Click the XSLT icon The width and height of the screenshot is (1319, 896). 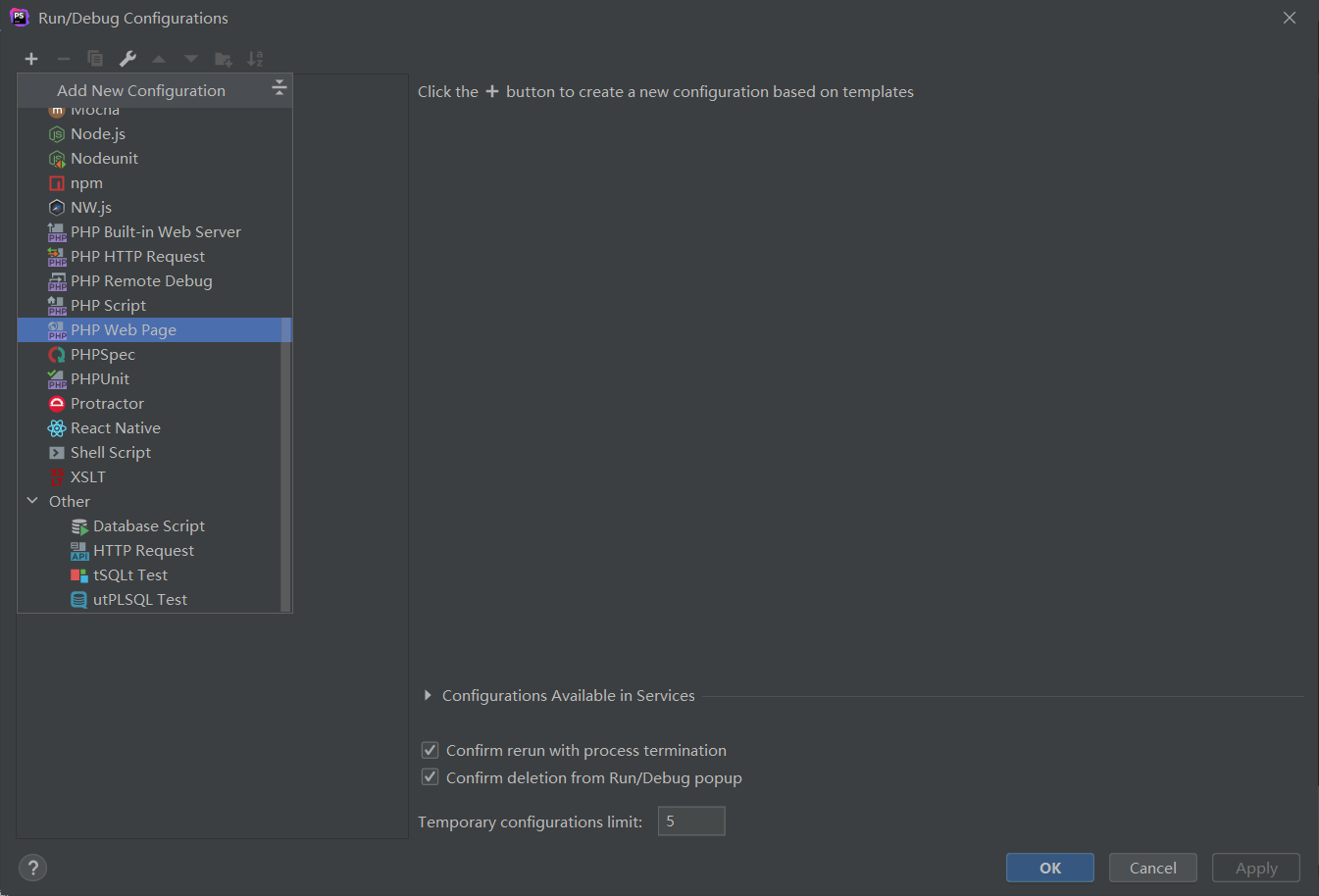(57, 477)
